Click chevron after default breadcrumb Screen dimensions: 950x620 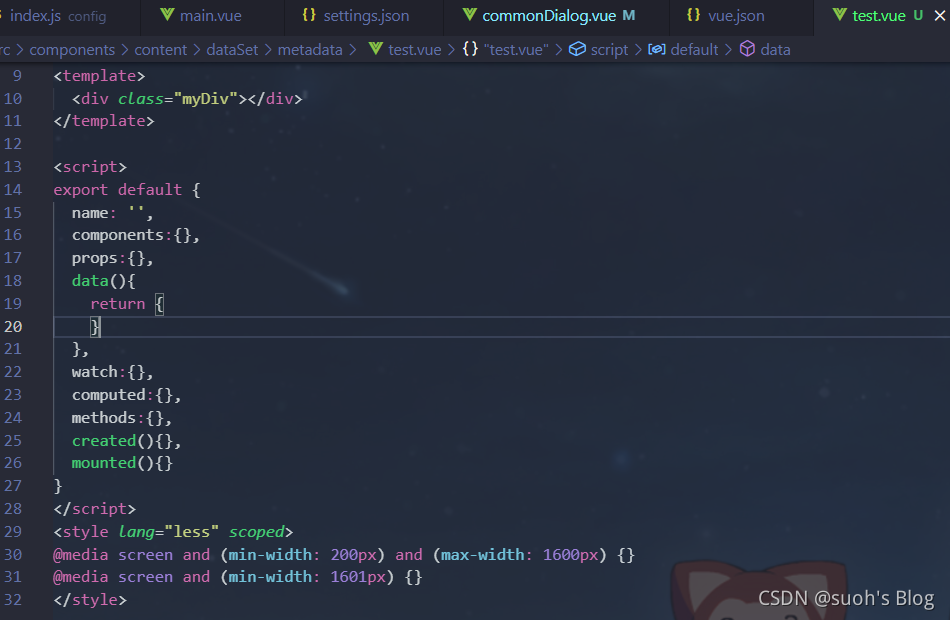tap(728, 50)
